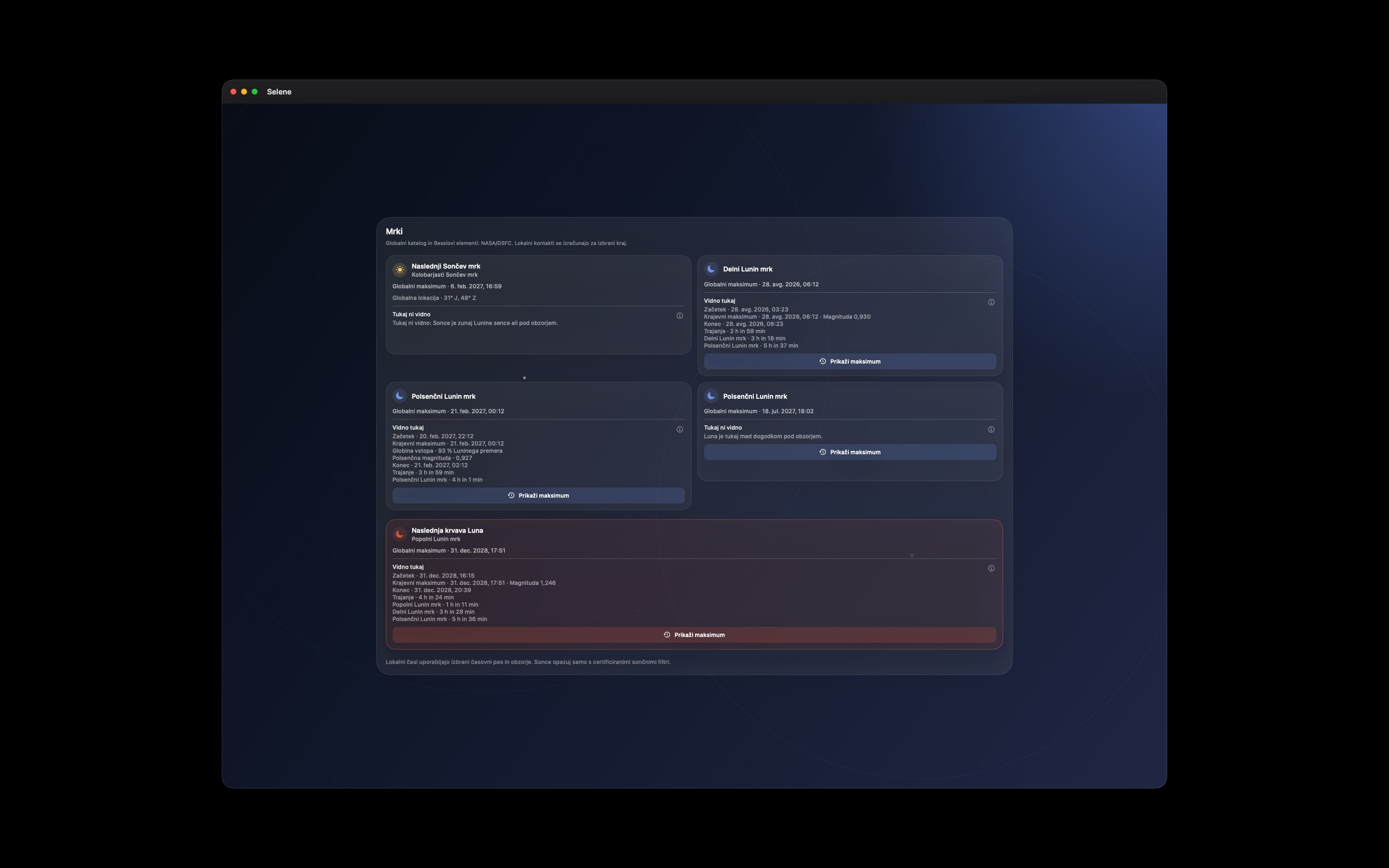Click 'Delni Lunin mrk' card title
Viewport: 1389px width, 868px height.
tap(748, 269)
